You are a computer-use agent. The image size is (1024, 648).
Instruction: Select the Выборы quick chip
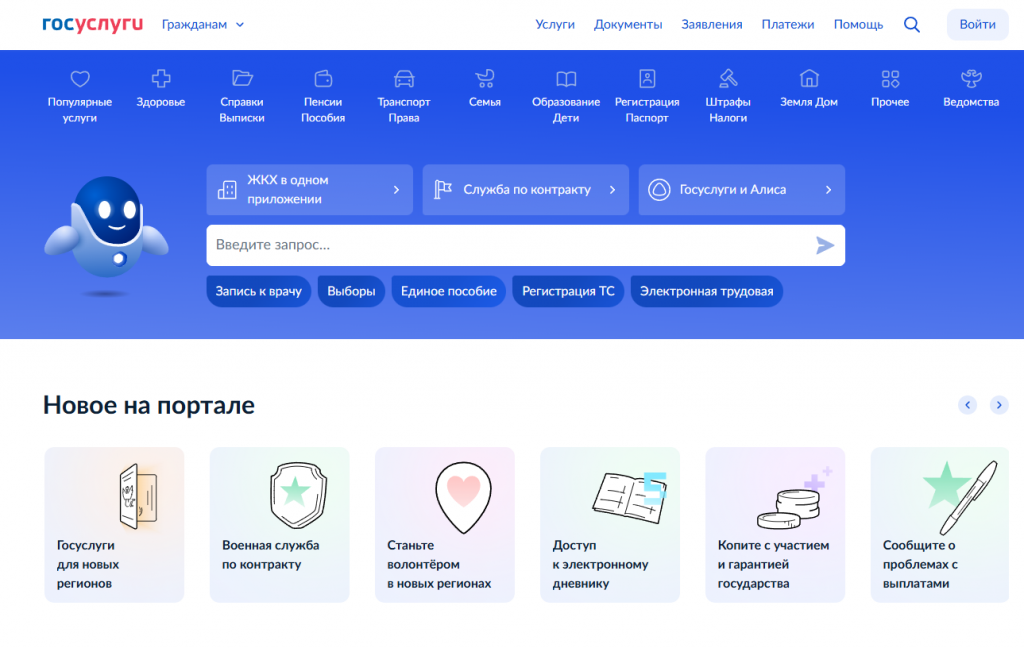pos(351,291)
